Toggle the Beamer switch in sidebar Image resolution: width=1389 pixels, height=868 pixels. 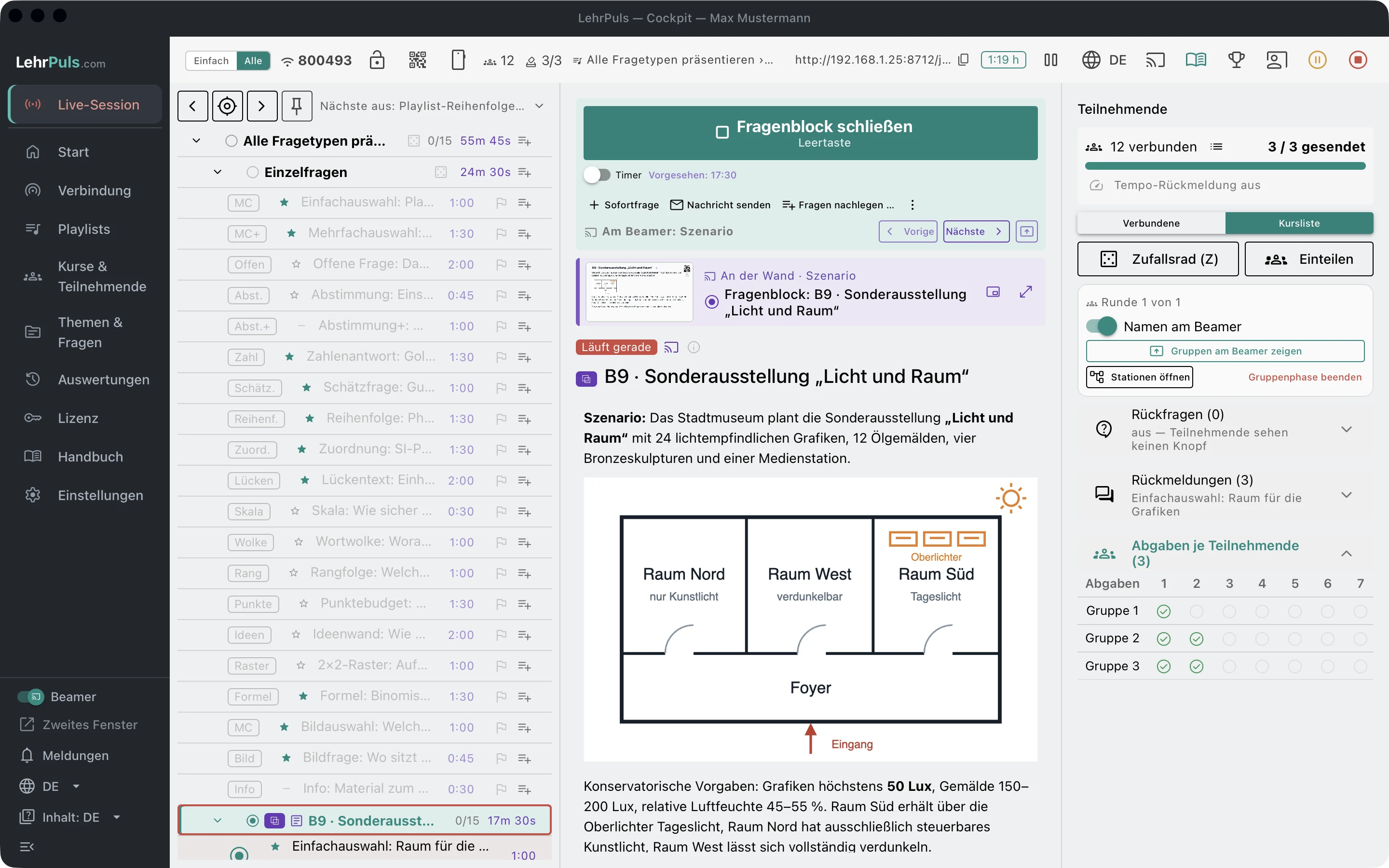30,697
